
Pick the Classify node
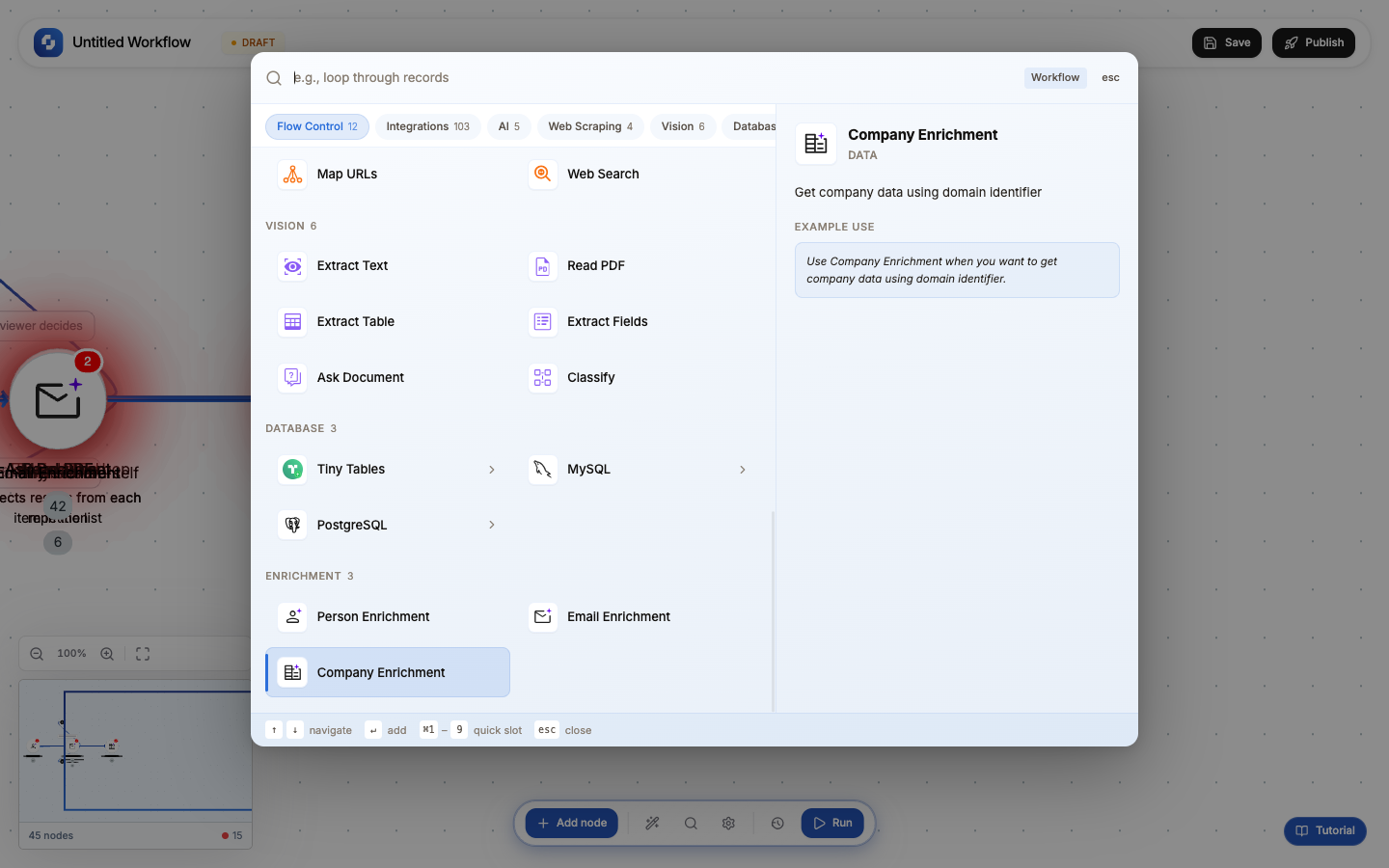(x=638, y=378)
